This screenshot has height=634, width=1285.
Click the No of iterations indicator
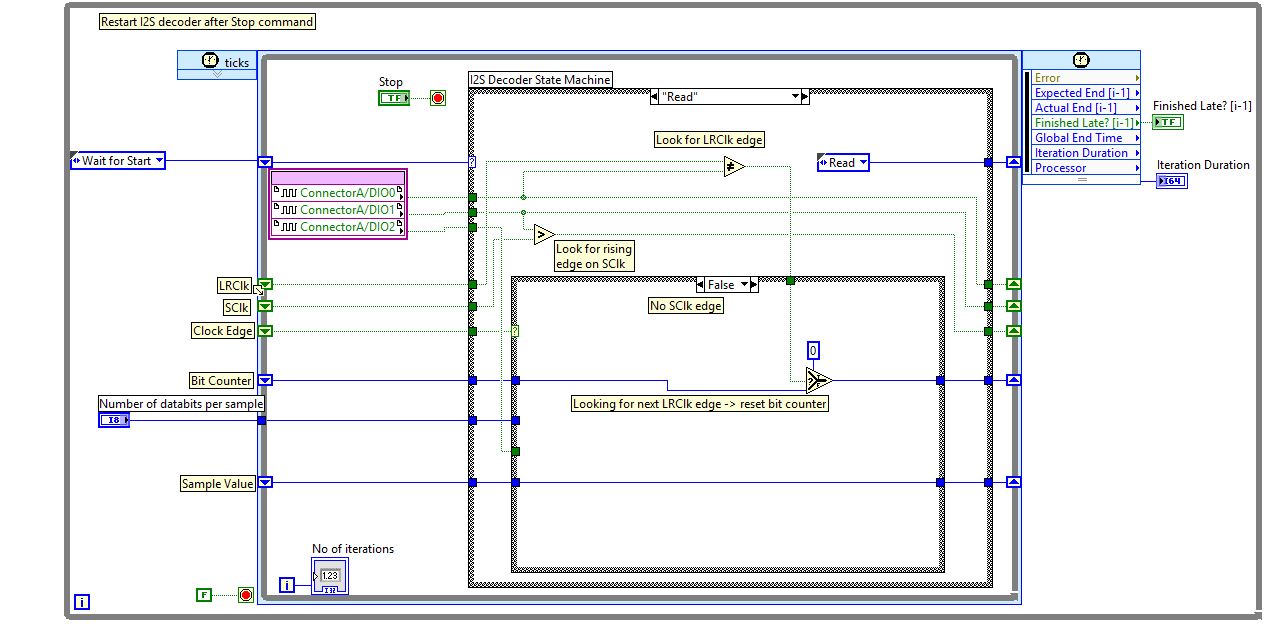(329, 577)
